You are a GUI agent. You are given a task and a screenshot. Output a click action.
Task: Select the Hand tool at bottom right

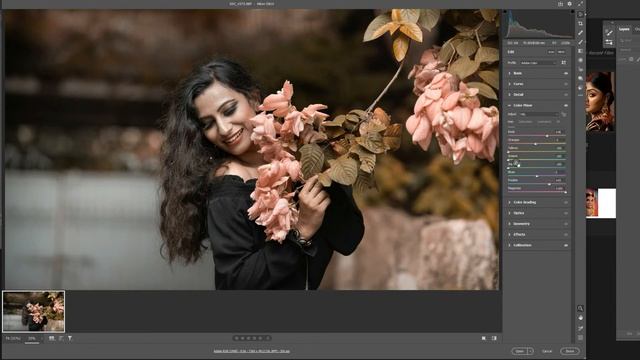tap(580, 318)
